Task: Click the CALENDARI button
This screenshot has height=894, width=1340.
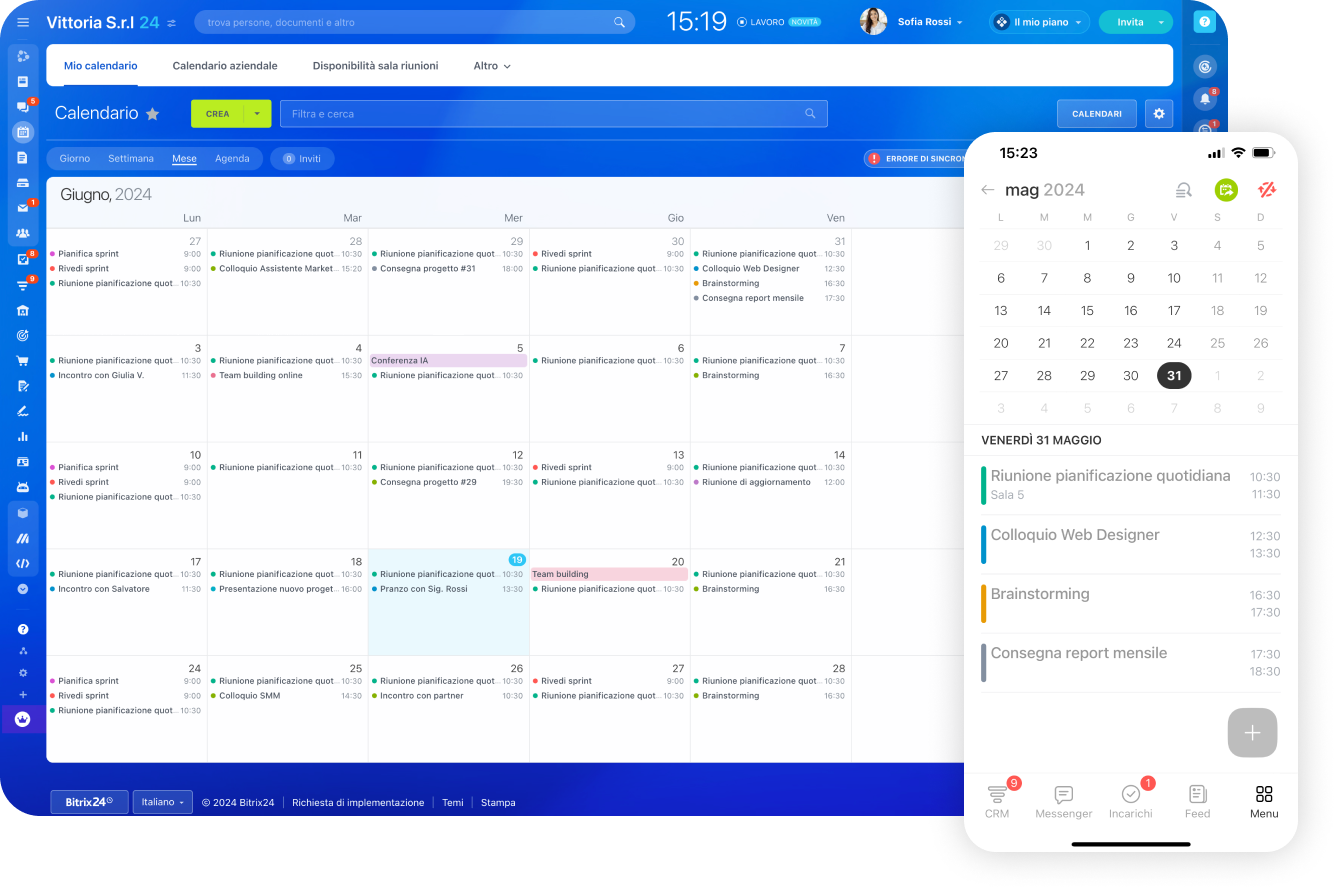Action: click(1096, 114)
